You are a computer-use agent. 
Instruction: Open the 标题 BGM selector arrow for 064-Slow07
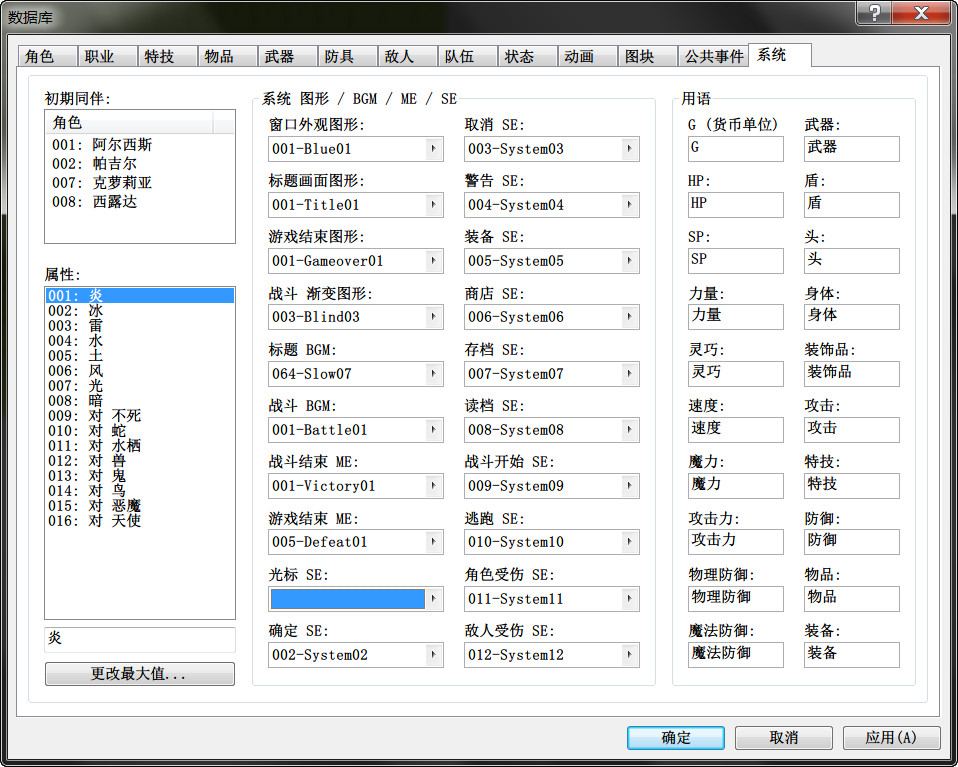pos(434,373)
